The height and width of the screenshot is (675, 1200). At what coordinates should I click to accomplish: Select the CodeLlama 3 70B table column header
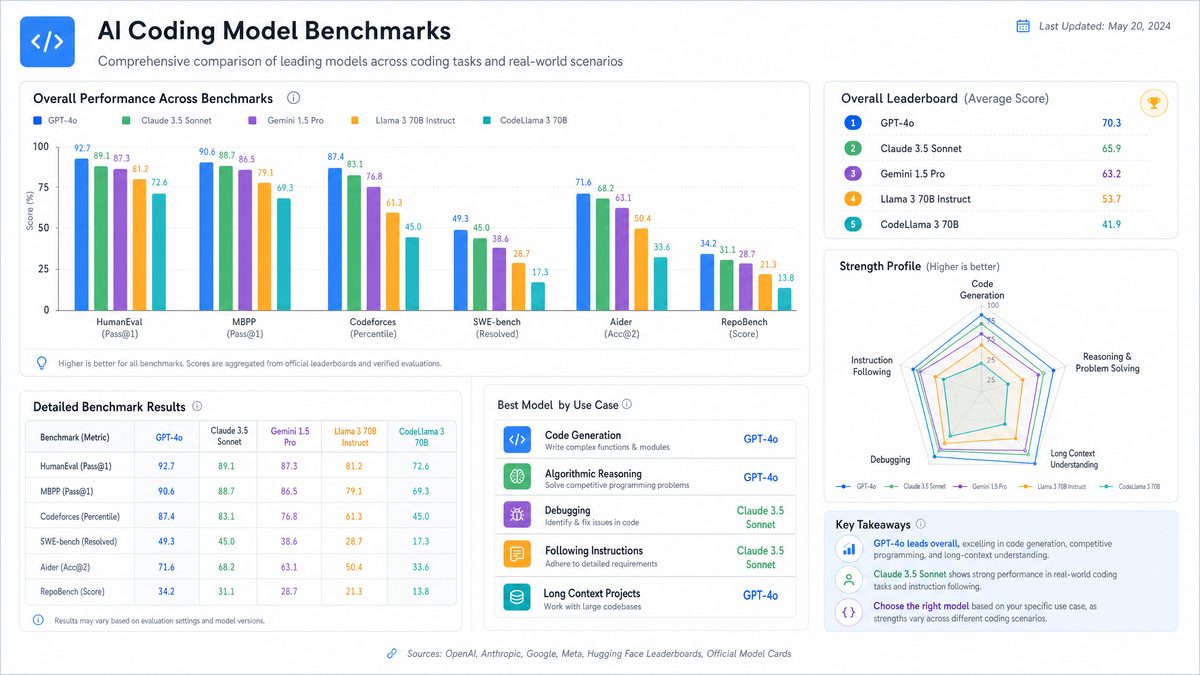click(x=421, y=437)
